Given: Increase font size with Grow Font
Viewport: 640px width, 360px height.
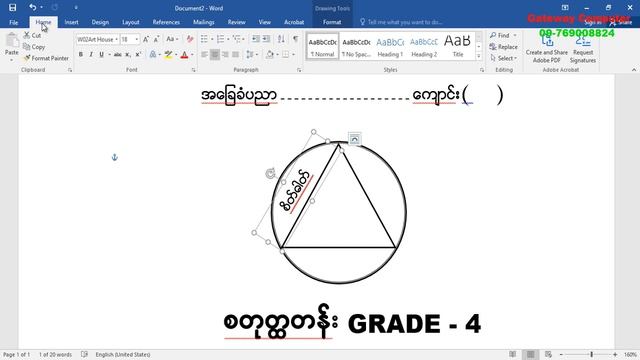Looking at the screenshot, I should [146, 39].
